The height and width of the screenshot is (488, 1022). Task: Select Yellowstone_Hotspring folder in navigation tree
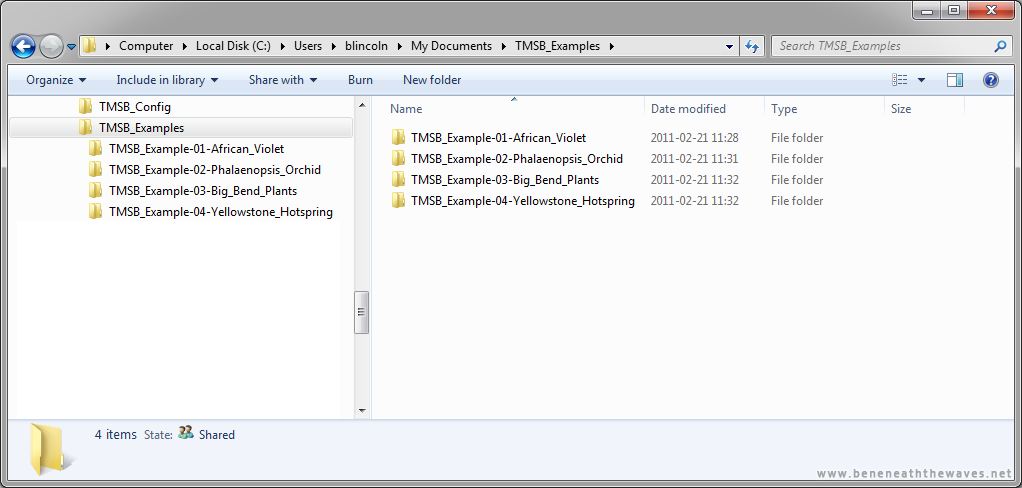tap(220, 212)
